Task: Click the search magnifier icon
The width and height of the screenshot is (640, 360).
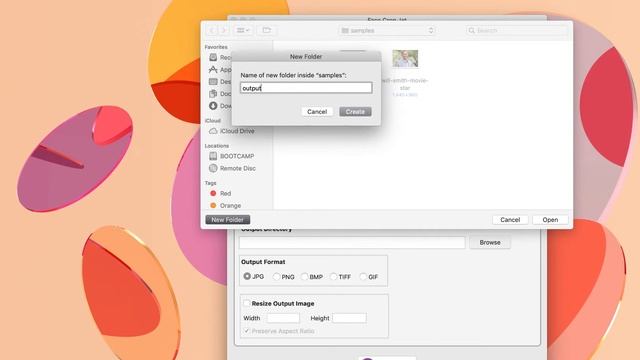Action: [472, 31]
